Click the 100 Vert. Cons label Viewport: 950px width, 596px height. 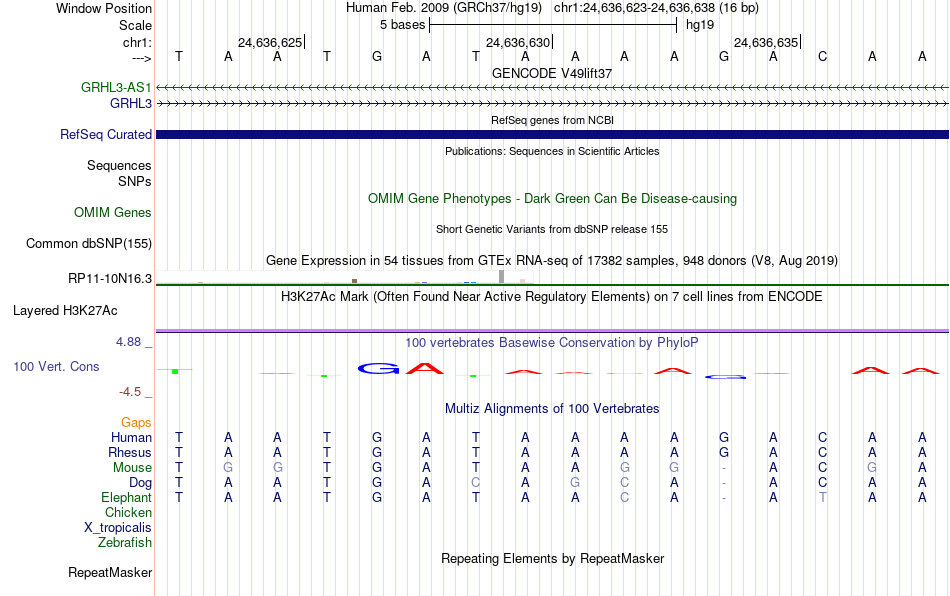[x=56, y=366]
